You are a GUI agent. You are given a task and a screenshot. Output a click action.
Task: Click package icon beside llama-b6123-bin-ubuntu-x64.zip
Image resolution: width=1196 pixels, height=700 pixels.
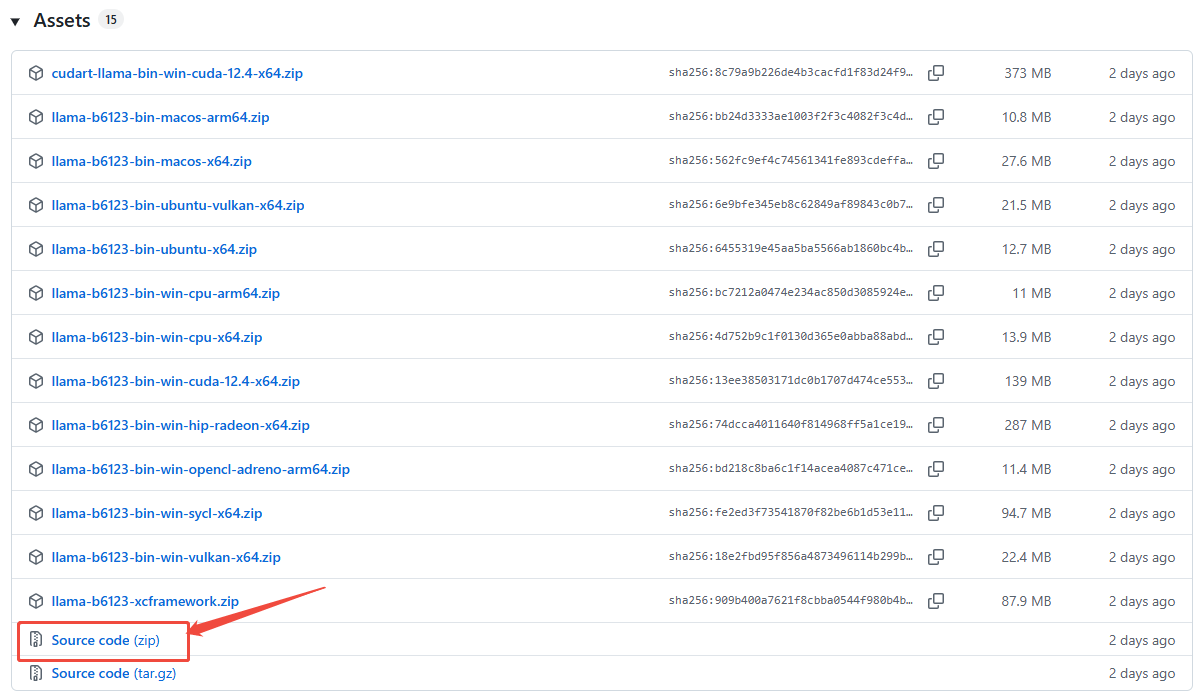tap(36, 249)
